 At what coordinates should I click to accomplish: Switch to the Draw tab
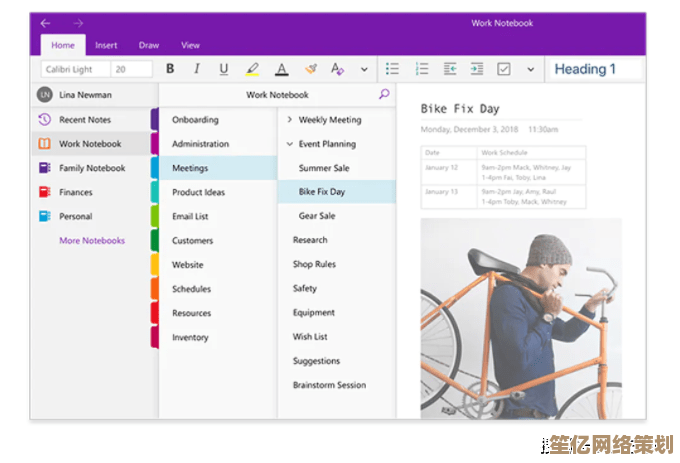(x=149, y=45)
